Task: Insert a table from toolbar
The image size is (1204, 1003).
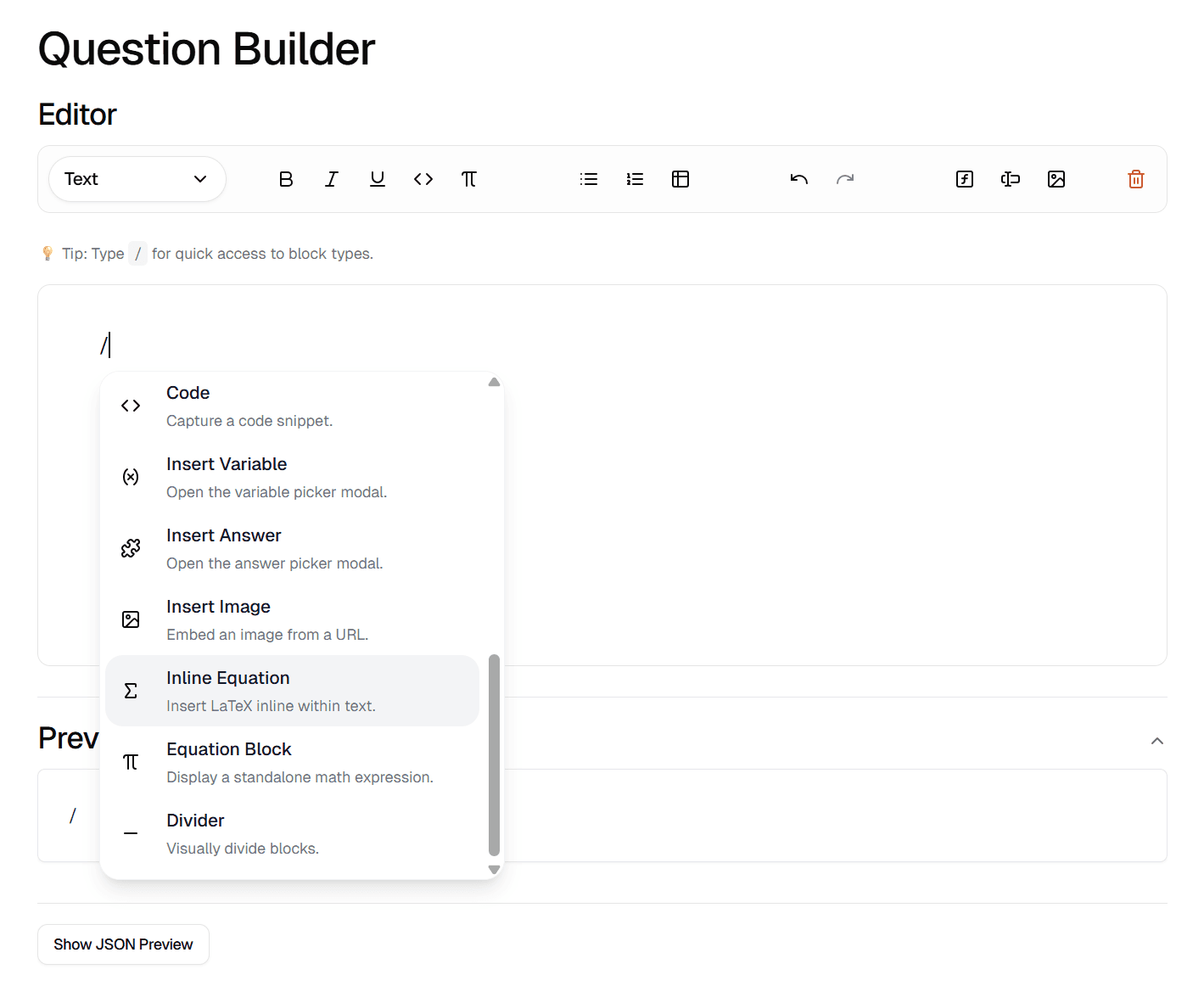Action: tap(680, 179)
